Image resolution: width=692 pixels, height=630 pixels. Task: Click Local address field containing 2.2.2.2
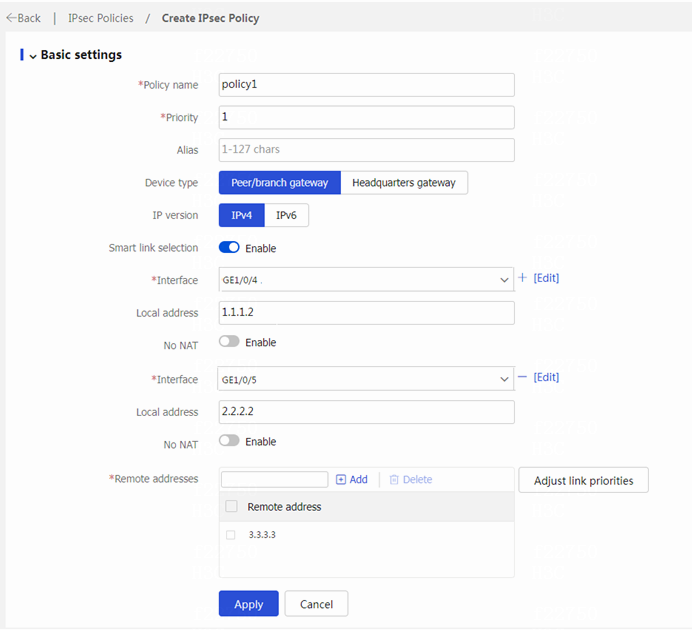coord(366,412)
